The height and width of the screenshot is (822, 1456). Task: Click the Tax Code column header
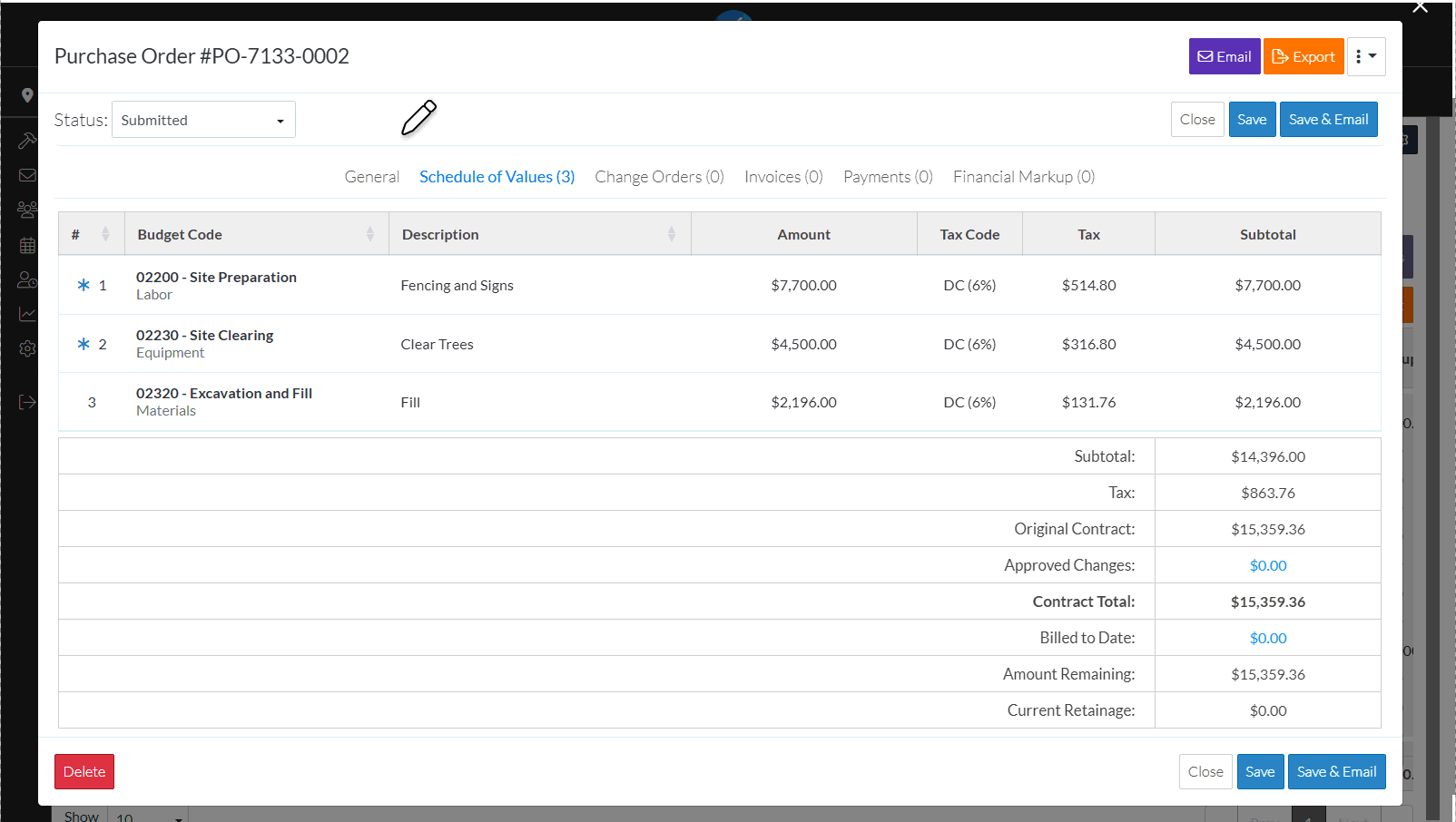point(969,234)
